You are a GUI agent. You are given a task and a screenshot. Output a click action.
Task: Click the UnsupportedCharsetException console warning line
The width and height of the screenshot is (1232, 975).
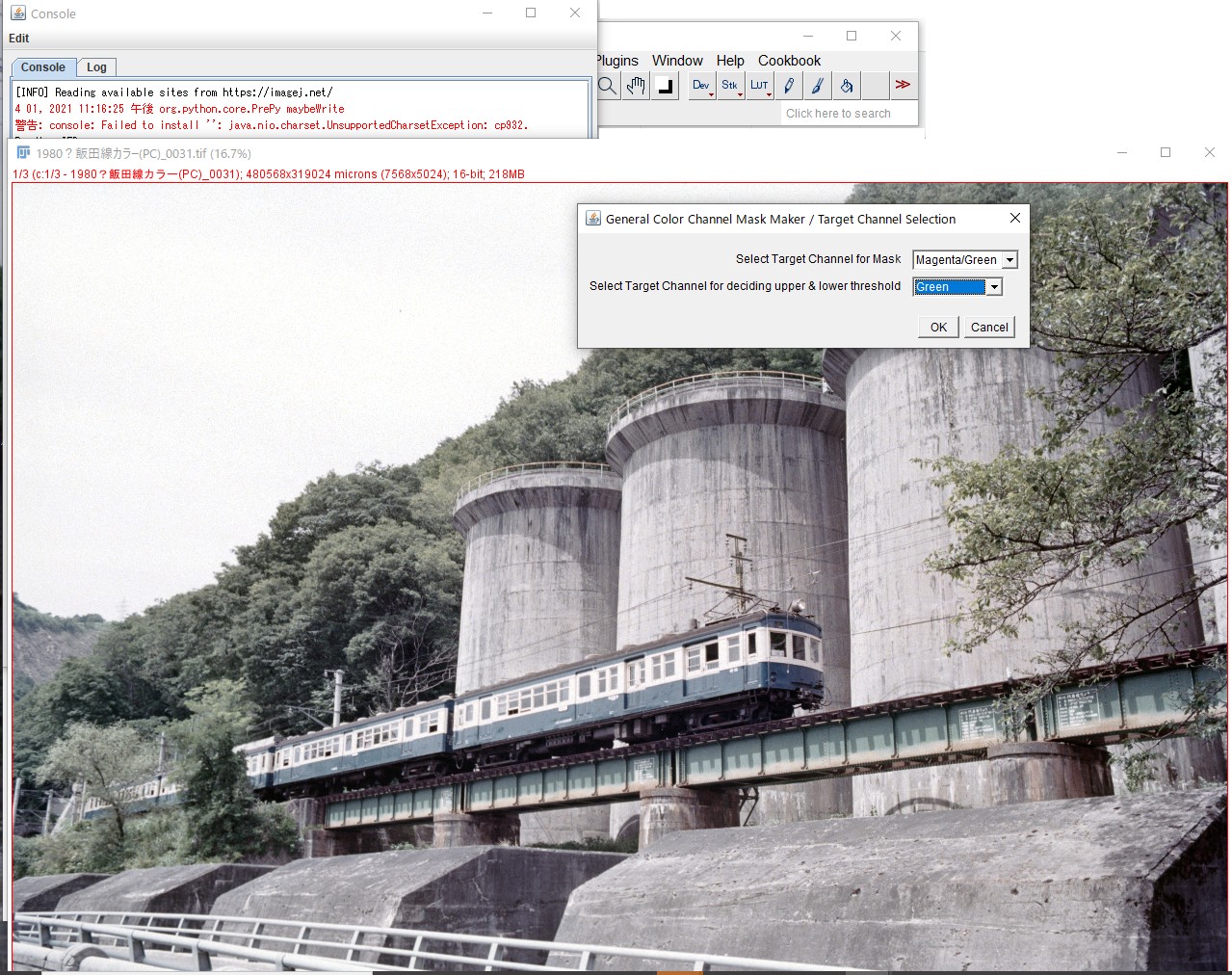pos(272,125)
